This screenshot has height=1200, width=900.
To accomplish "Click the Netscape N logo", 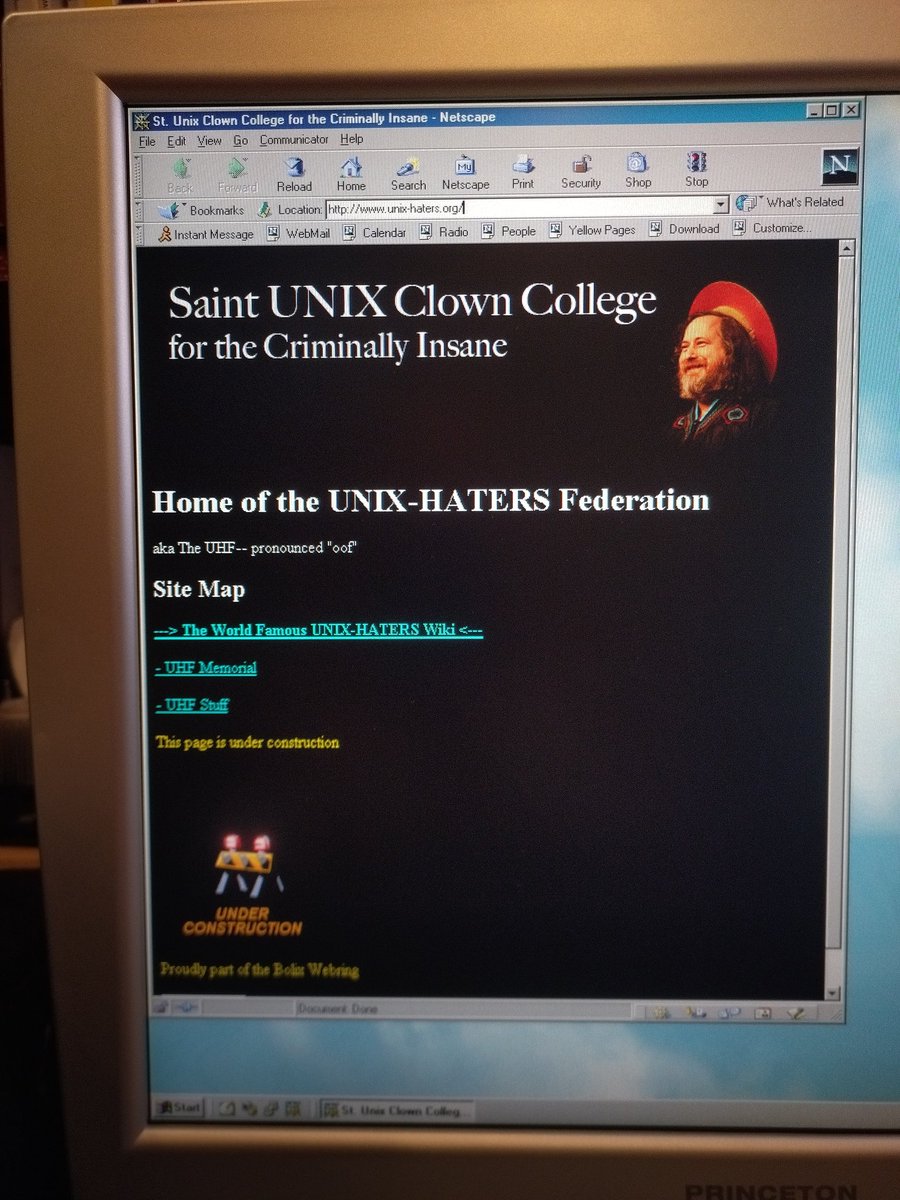I will [840, 168].
